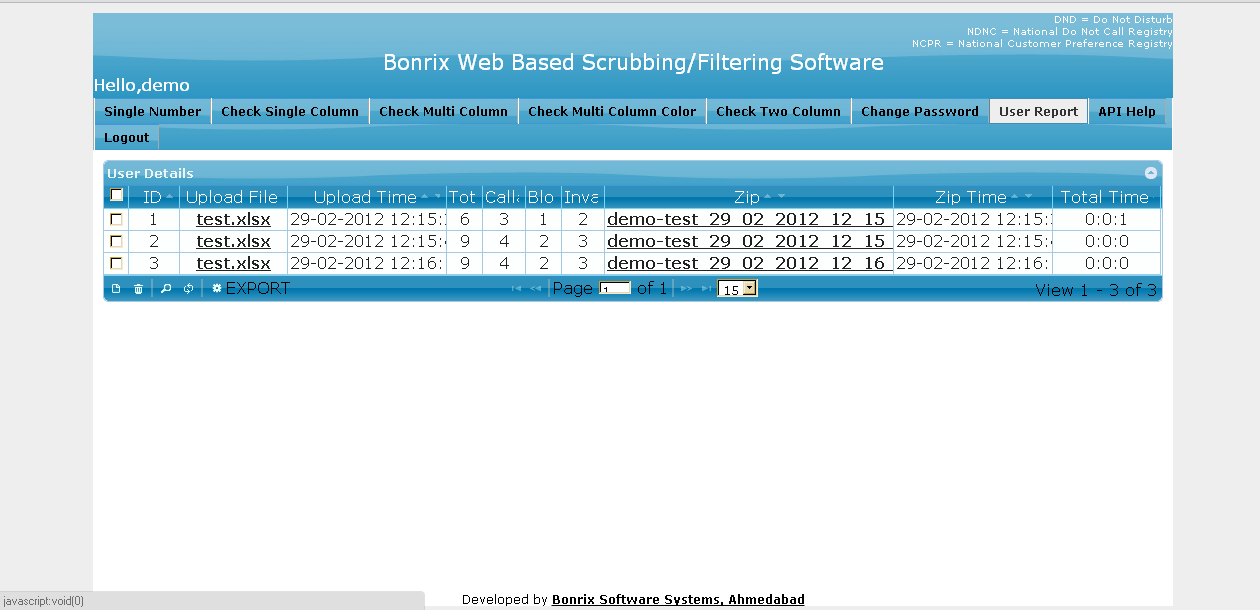Download first demo-test_29_02_2012_12_15 zip in row 1
The height and width of the screenshot is (610, 1260).
[x=749, y=219]
